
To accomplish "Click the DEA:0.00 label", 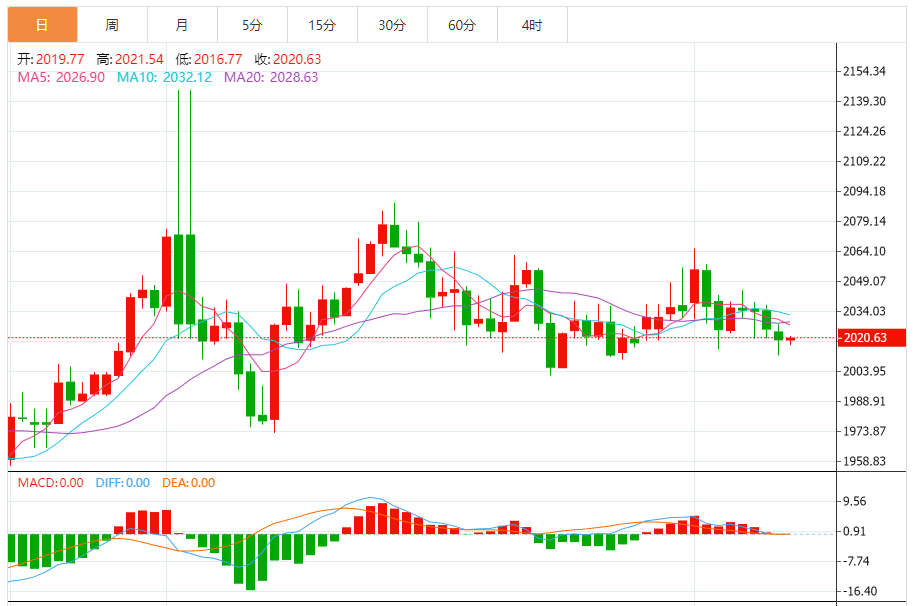I will point(188,483).
